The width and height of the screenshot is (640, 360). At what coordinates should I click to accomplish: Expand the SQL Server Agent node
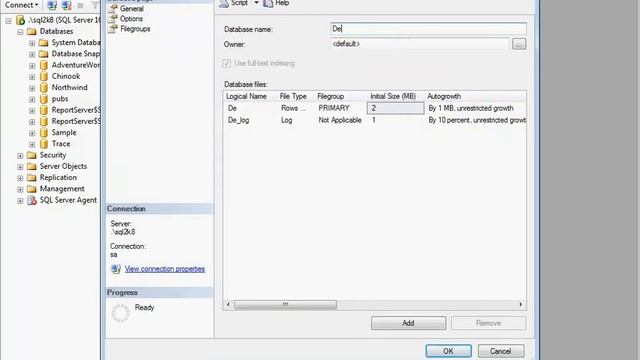[20, 201]
